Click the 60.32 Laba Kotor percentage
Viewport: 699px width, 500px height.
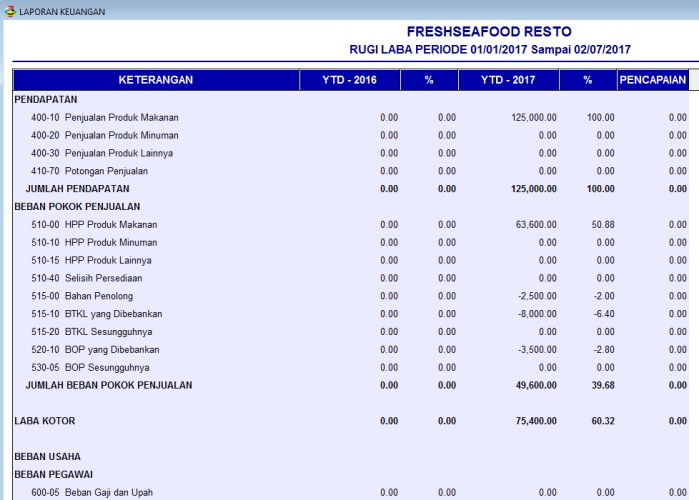tap(603, 421)
